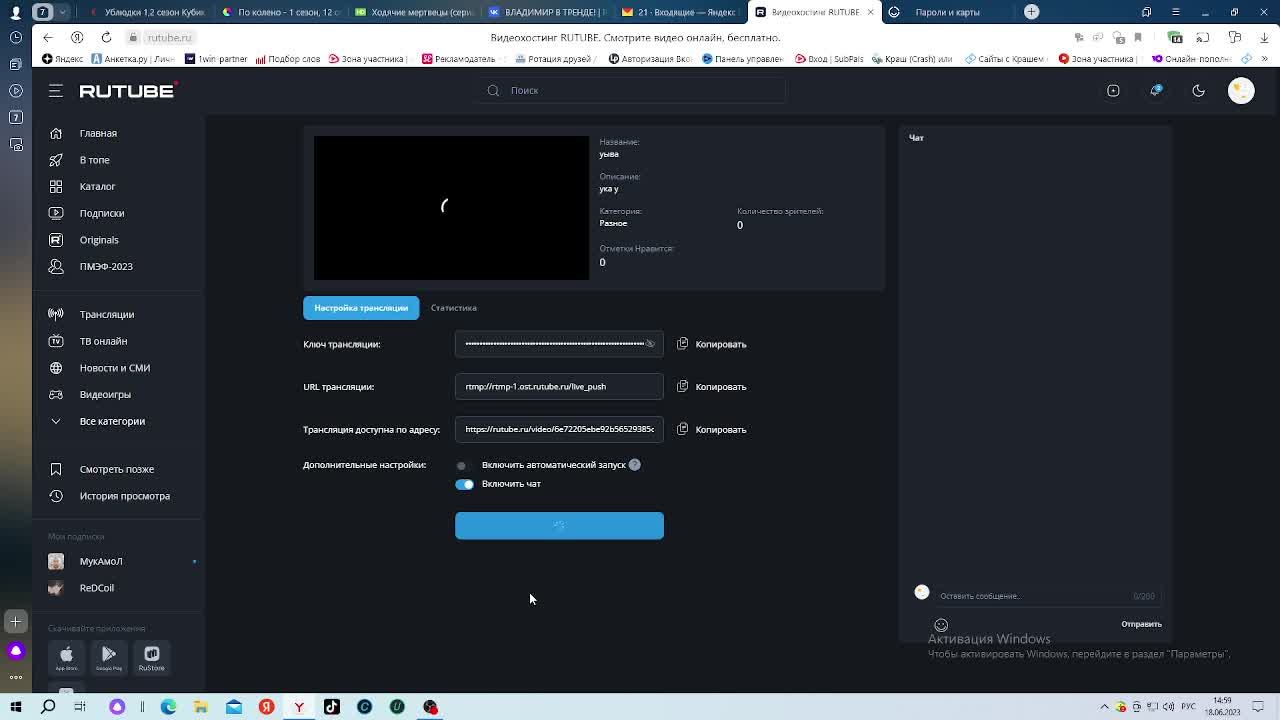
Task: Open Каталог in the sidebar
Action: 97,186
